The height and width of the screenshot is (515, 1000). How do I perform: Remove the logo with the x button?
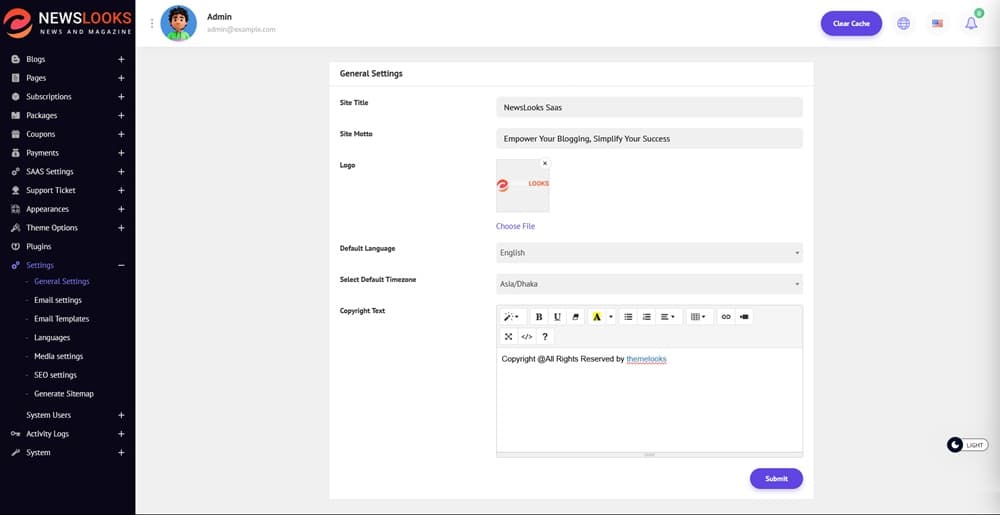545,163
